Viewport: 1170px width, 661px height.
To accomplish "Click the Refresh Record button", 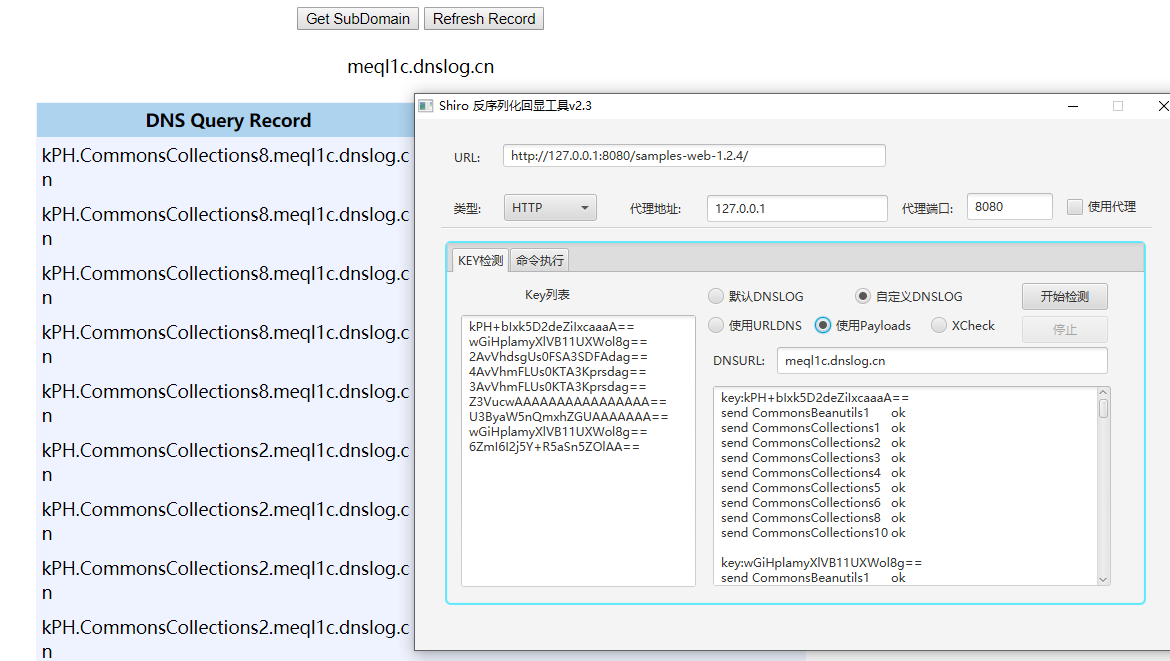I will (484, 19).
